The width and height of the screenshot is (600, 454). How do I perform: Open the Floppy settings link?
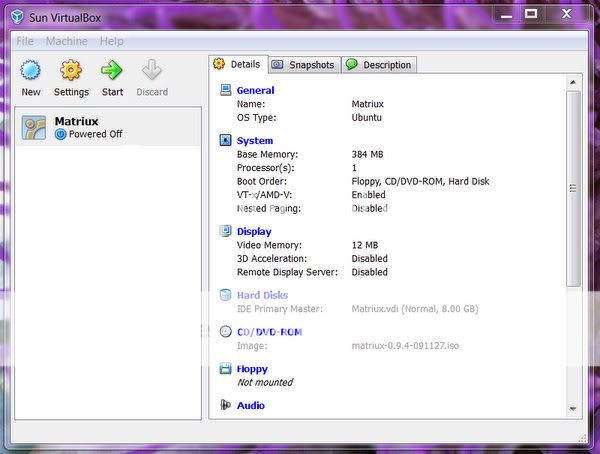[x=252, y=369]
